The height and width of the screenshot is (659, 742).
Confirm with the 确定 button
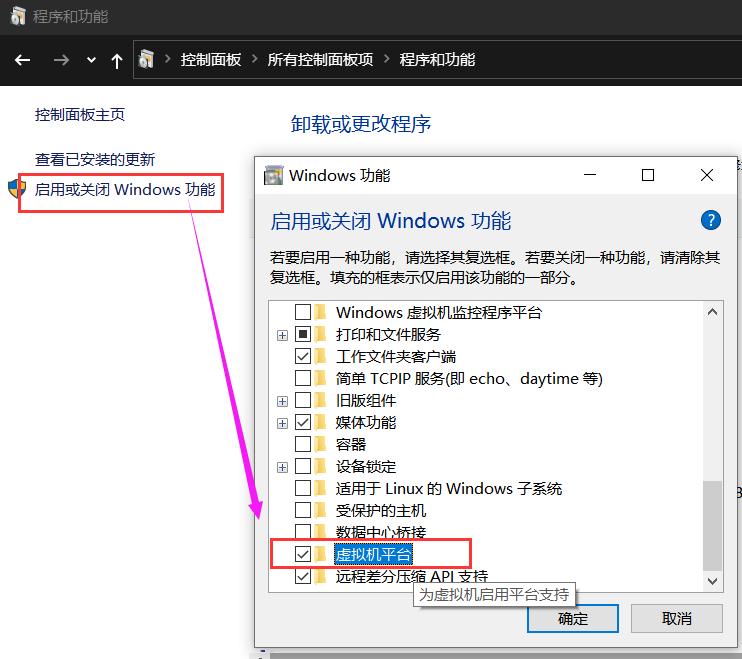tap(573, 618)
